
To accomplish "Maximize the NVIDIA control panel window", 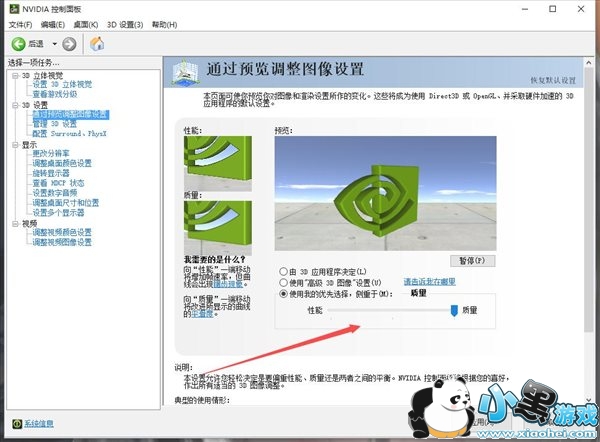I will [x=553, y=9].
